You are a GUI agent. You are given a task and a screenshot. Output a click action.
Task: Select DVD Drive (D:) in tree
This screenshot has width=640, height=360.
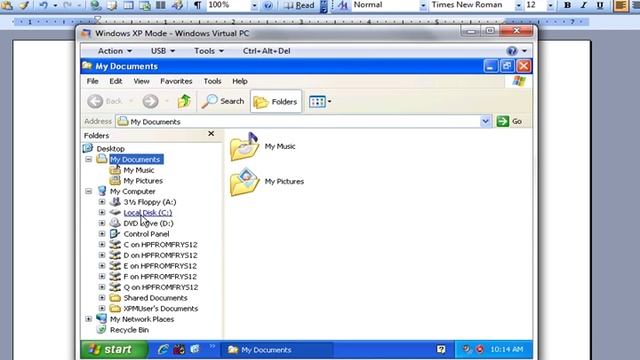click(148, 223)
